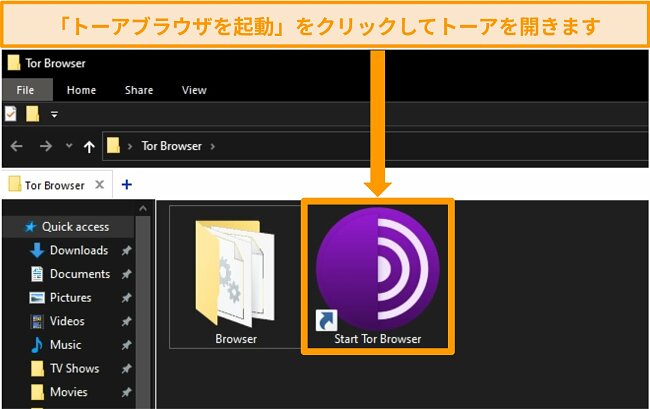This screenshot has height=409, width=650.
Task: Select the Tor Browser window tab
Action: pyautogui.click(x=56, y=185)
